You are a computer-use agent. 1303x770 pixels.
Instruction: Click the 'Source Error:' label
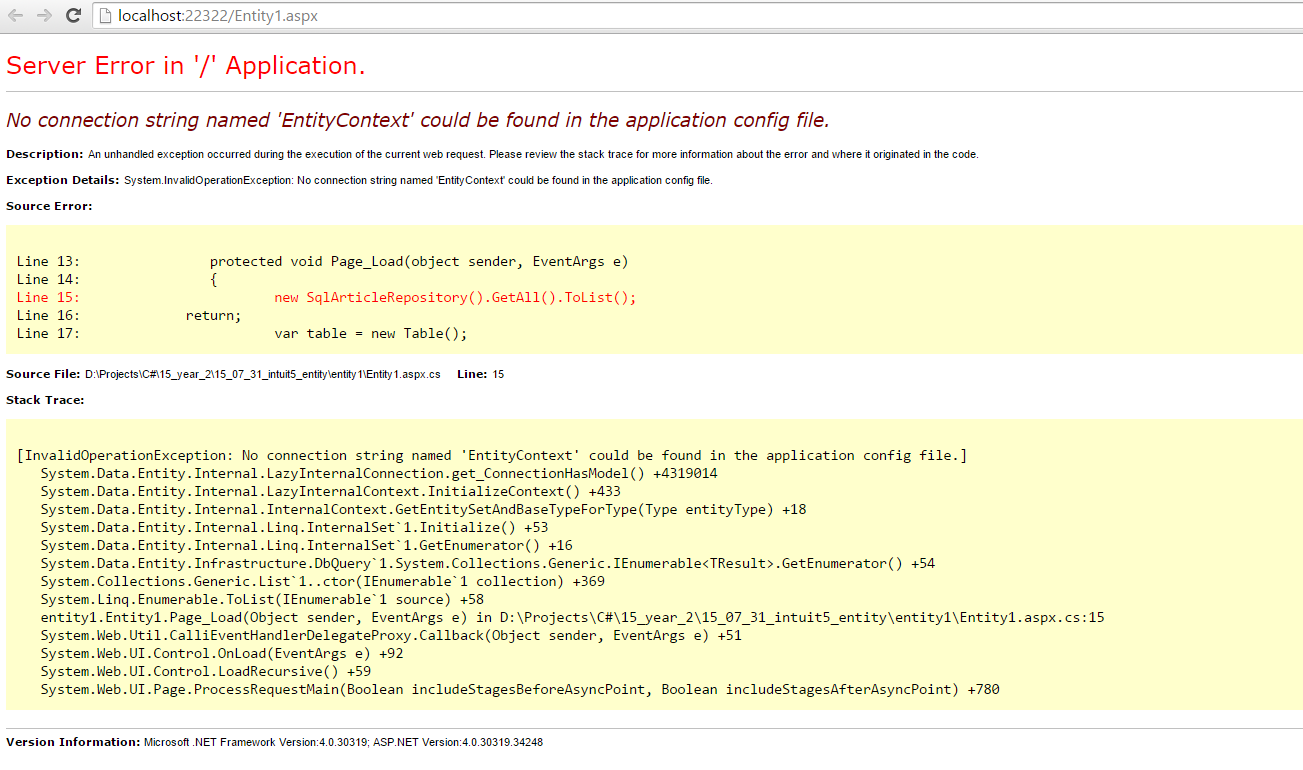[49, 206]
